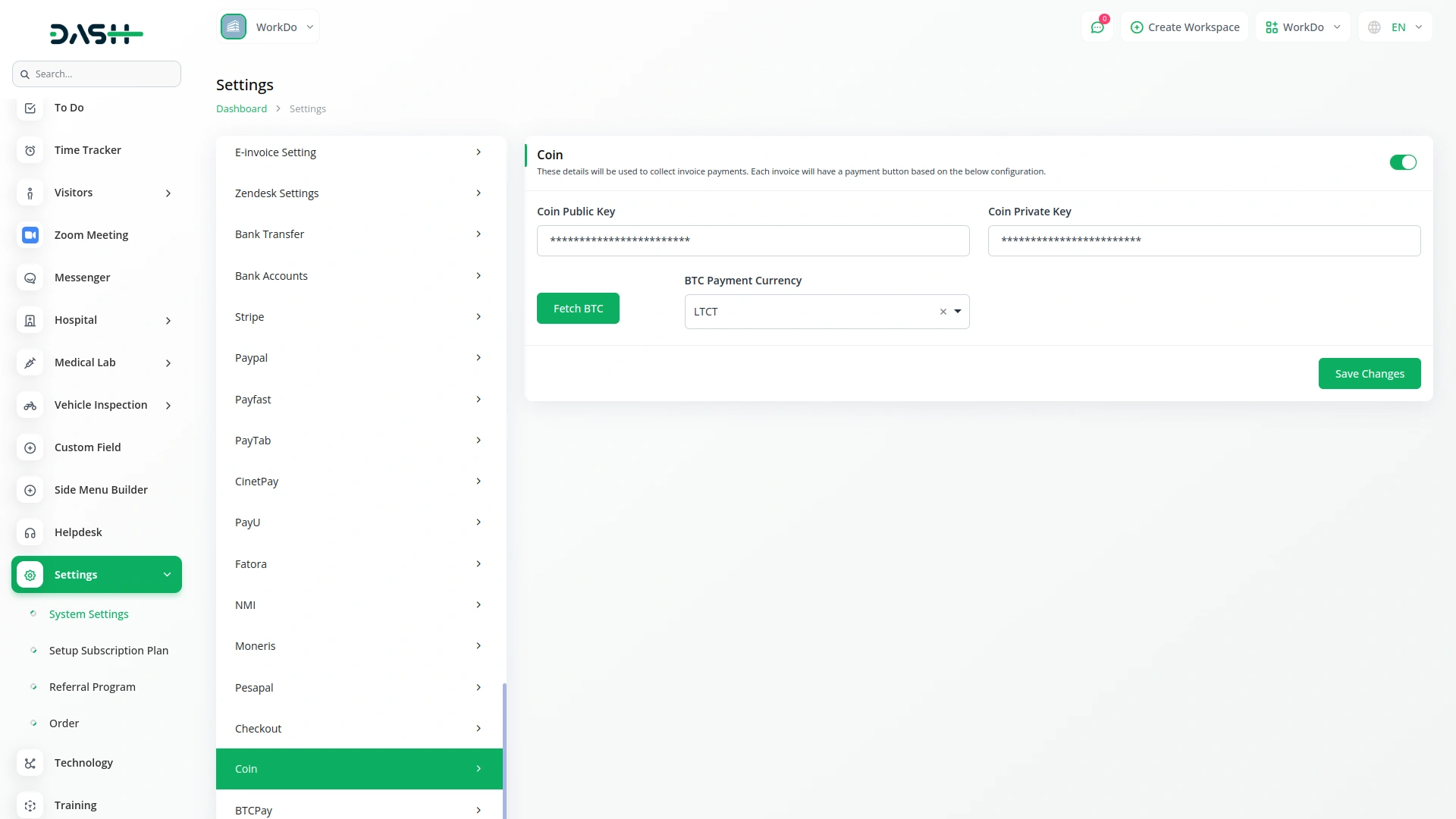1456x819 pixels.
Task: Click the Zoom Meeting camera icon
Action: tap(30, 235)
